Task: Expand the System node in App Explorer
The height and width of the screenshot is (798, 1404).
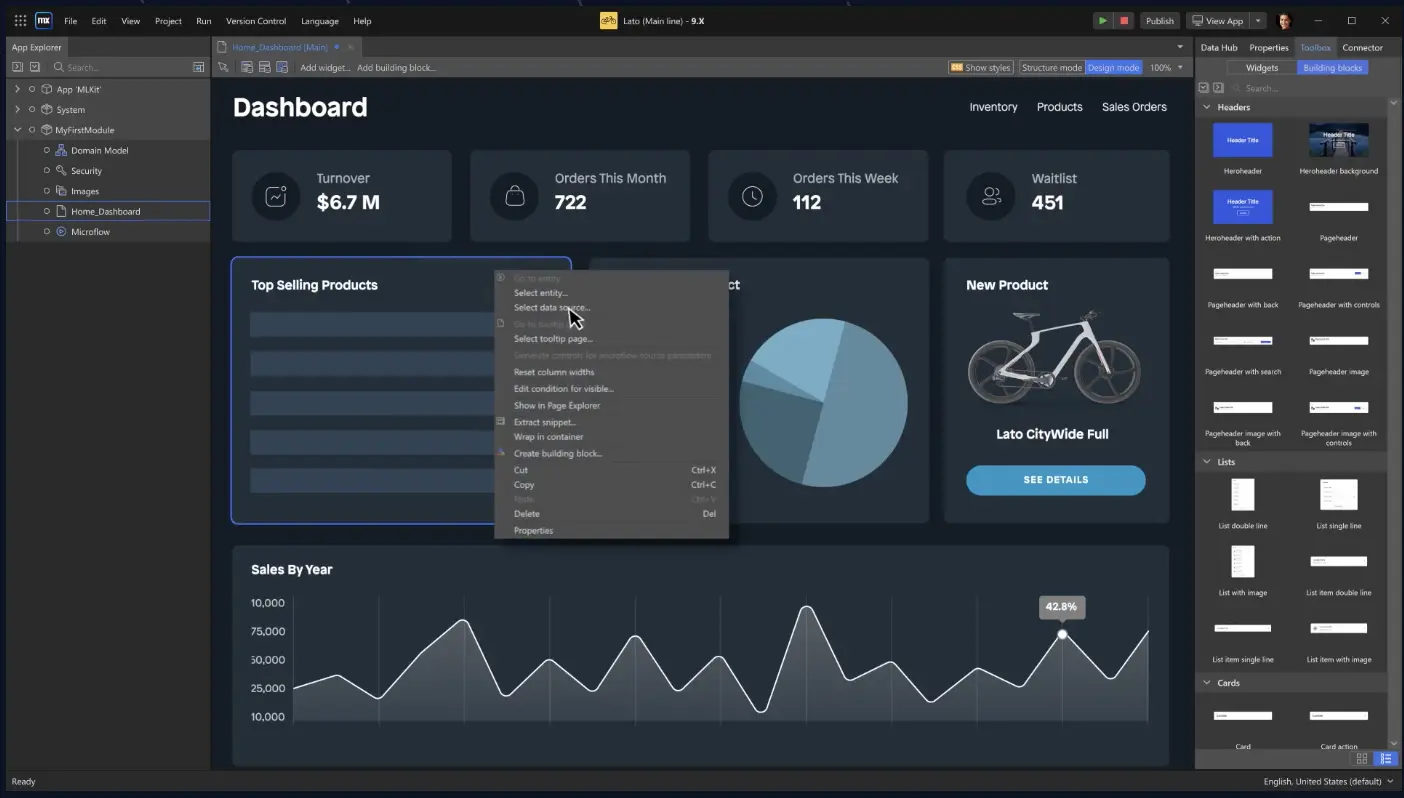Action: pos(17,110)
